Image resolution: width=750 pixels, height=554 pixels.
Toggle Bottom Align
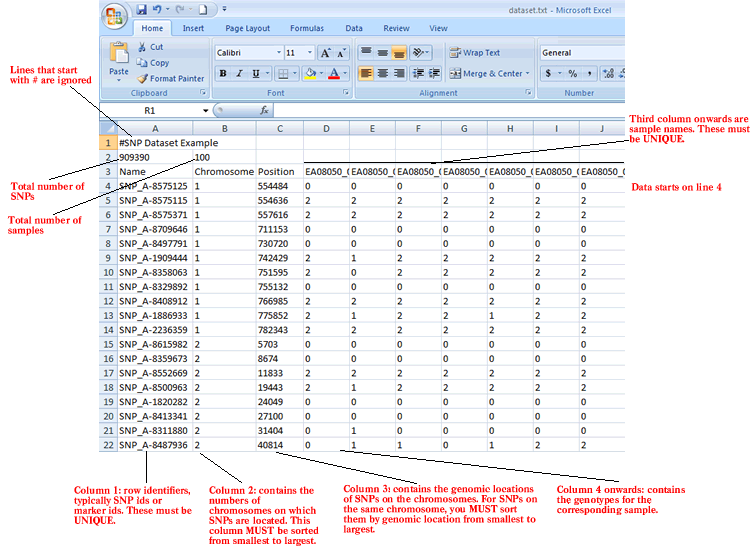pos(399,52)
